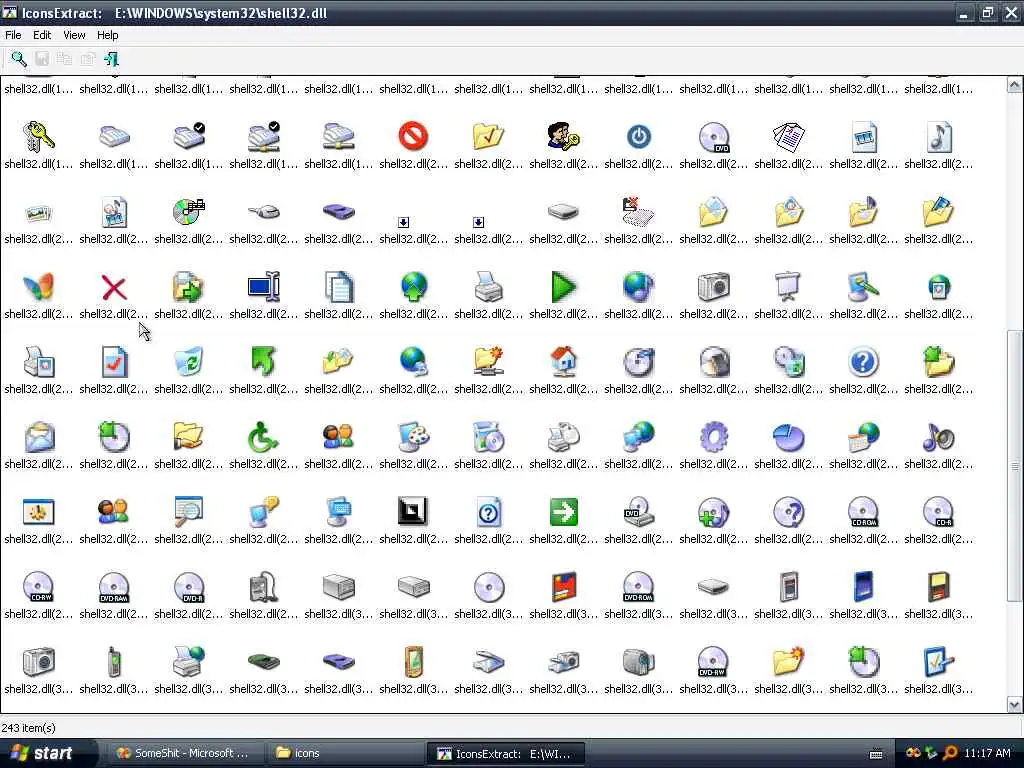Select the recycle bin icon
The height and width of the screenshot is (768, 1024).
[189, 362]
